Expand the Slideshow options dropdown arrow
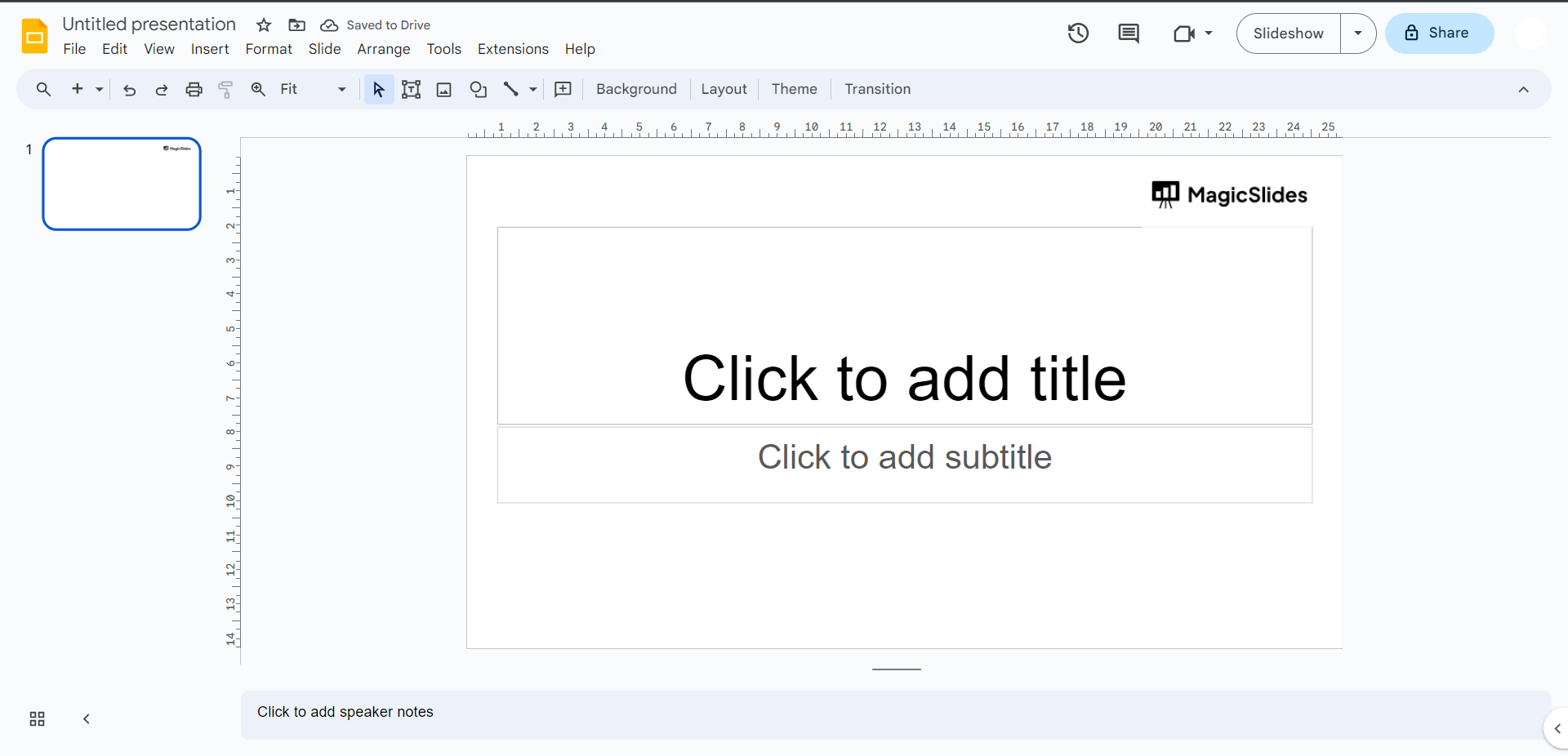Image resolution: width=1568 pixels, height=756 pixels. (x=1357, y=33)
